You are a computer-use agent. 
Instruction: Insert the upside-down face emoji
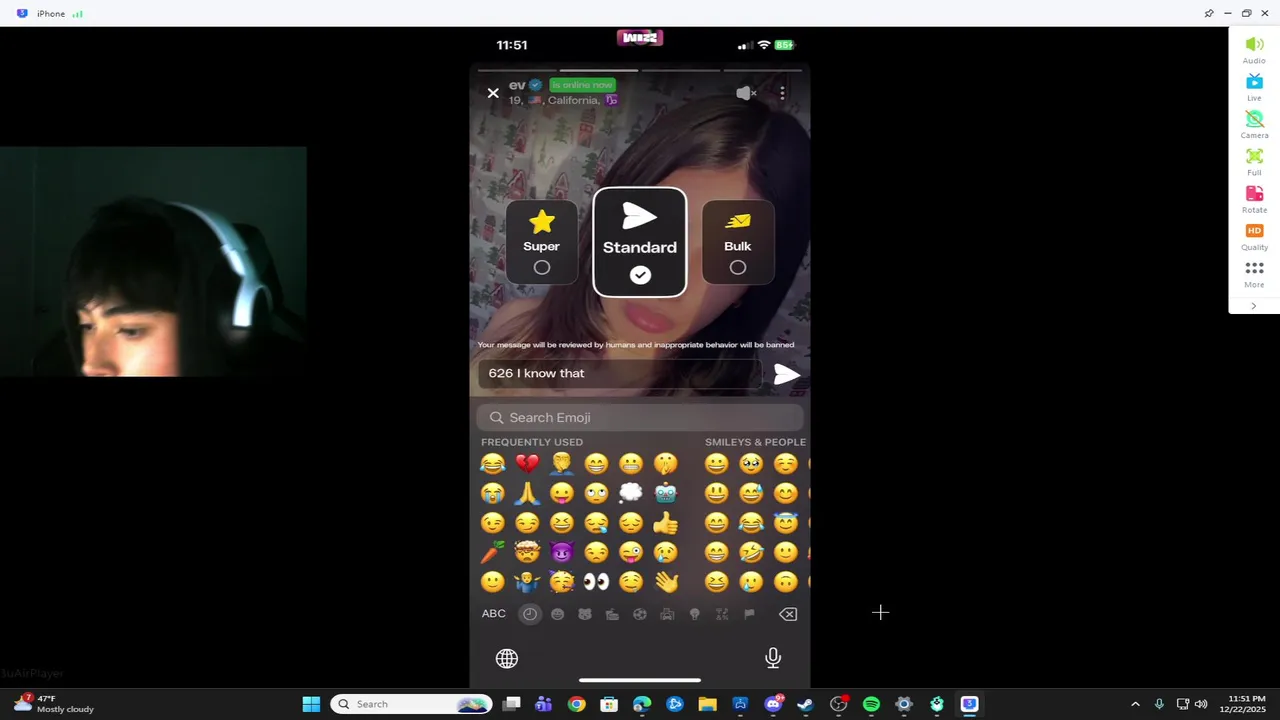pos(786,582)
